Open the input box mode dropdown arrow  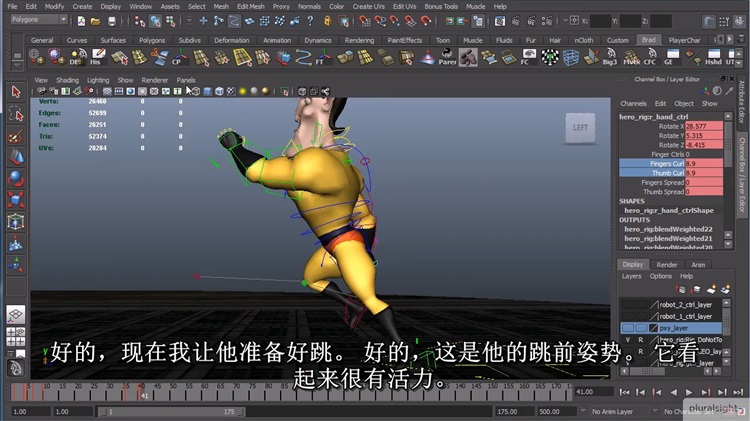(x=566, y=21)
